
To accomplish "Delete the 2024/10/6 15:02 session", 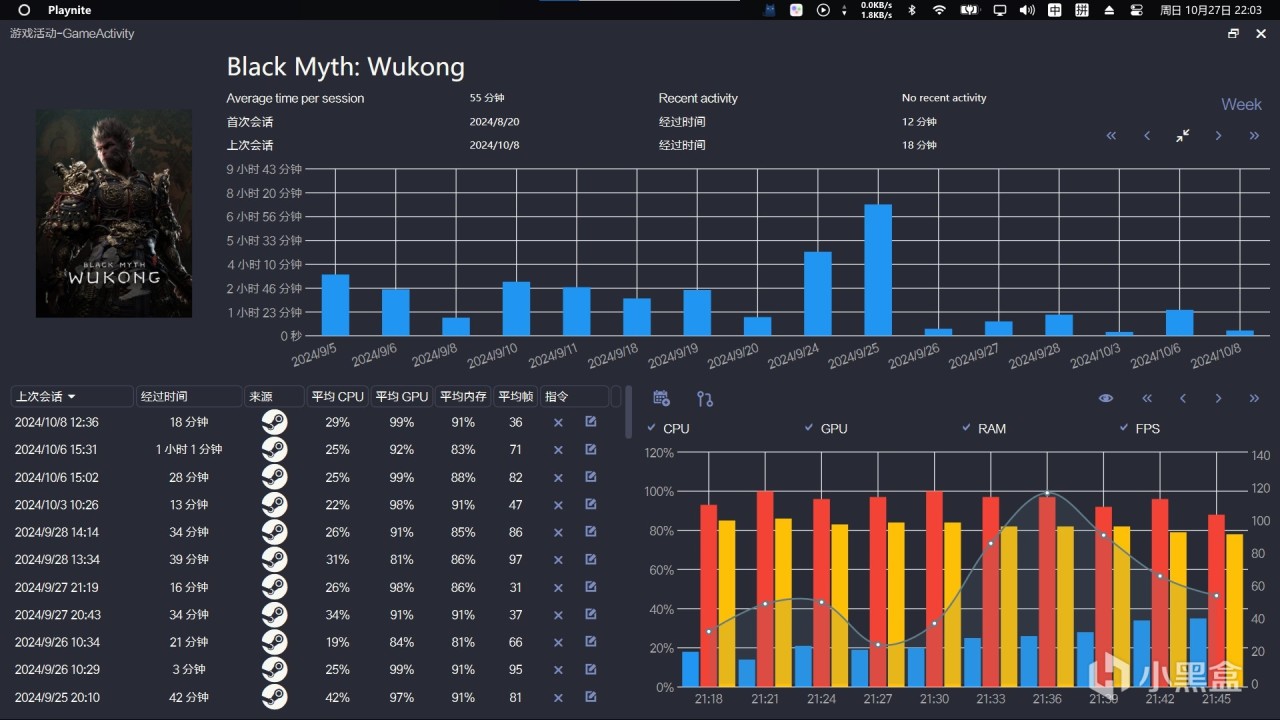I will [x=558, y=478].
